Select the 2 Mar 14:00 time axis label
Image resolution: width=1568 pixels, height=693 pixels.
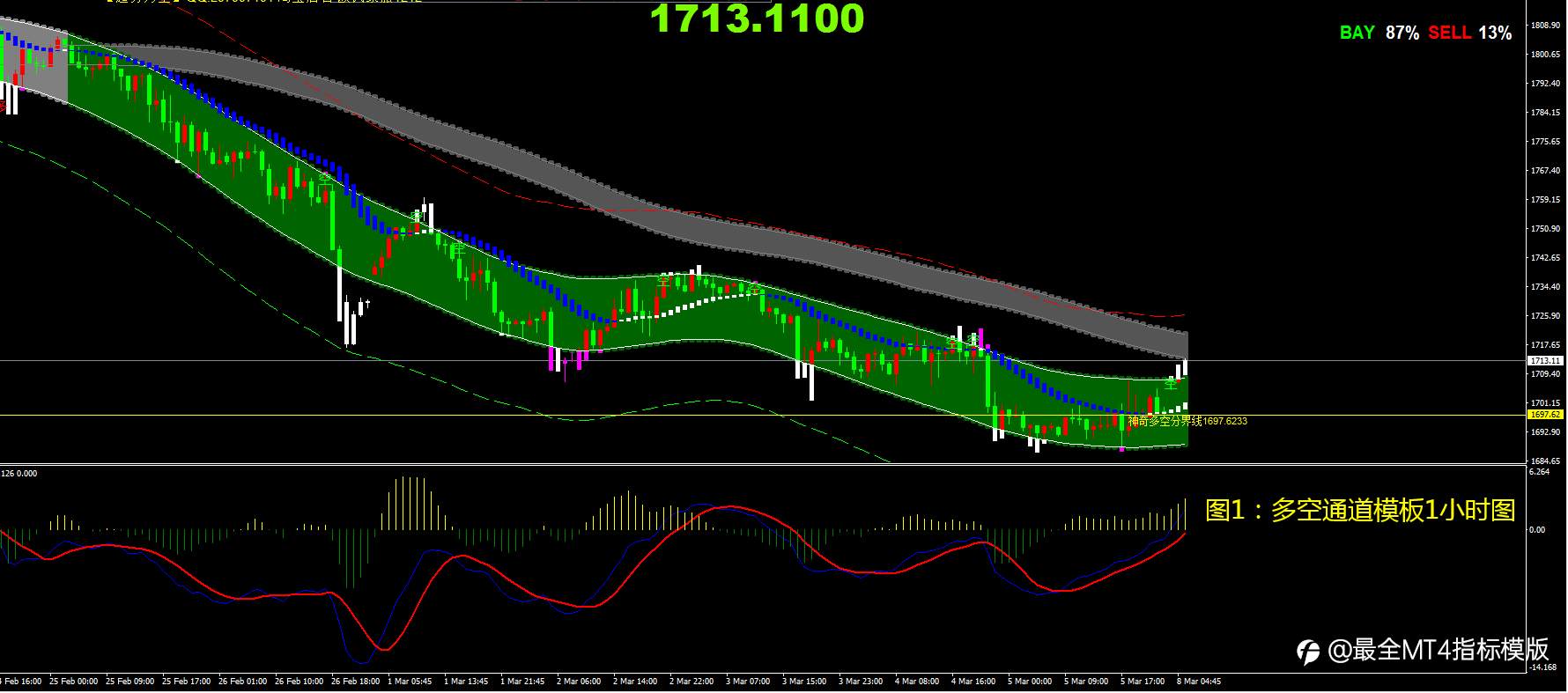[635, 682]
